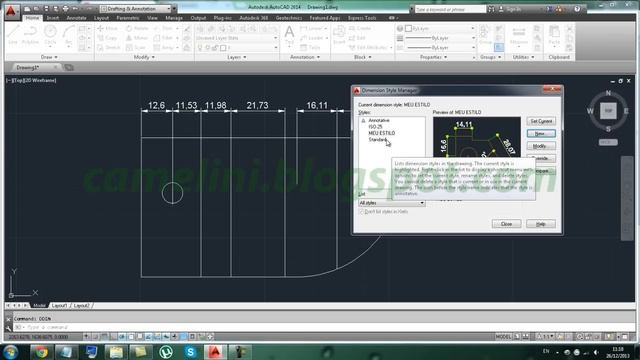The width and height of the screenshot is (640, 360).
Task: Open the object color ByLayer dropdown
Action: coord(440,29)
